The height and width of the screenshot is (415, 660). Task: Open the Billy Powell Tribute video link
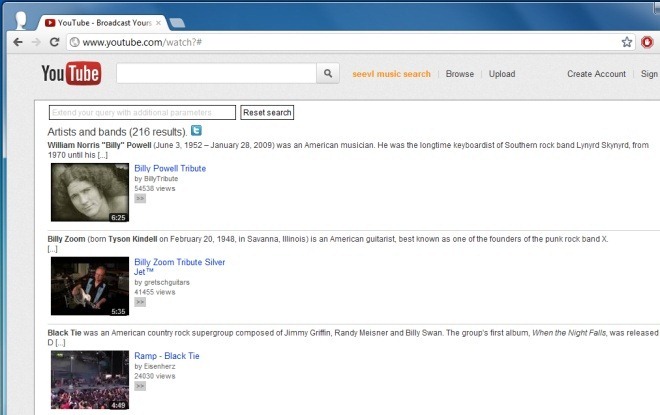pos(170,168)
